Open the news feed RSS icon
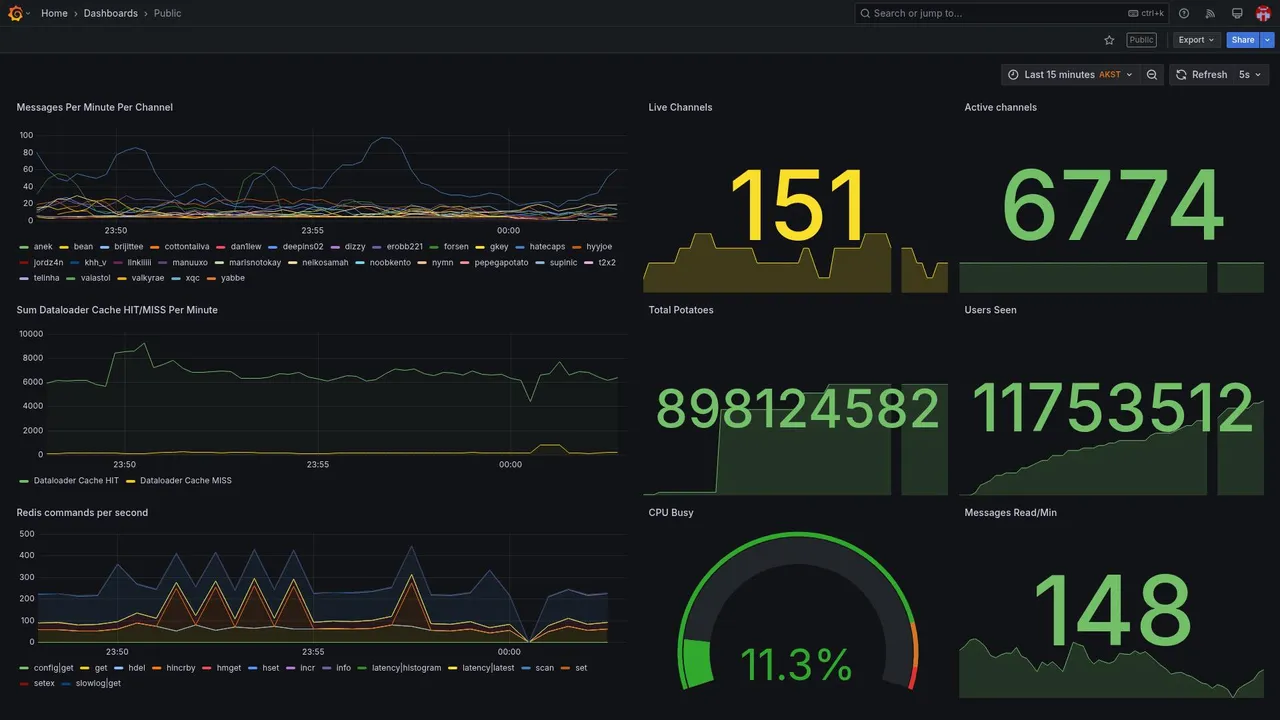Viewport: 1280px width, 720px height. pyautogui.click(x=1210, y=13)
